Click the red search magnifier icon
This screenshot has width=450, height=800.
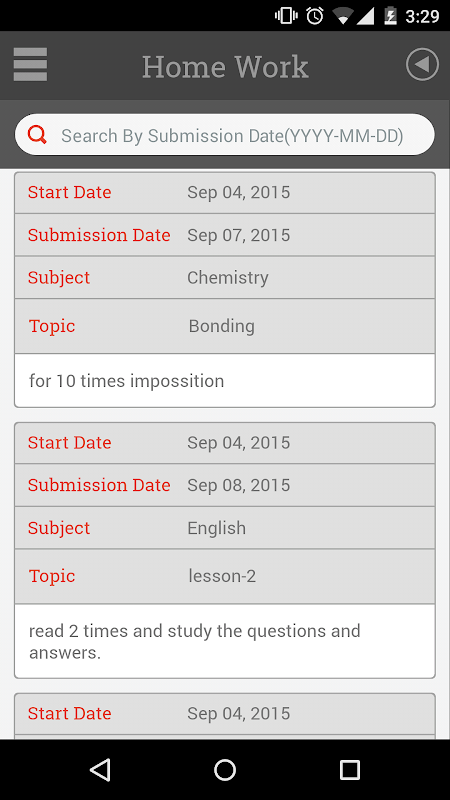[x=37, y=135]
